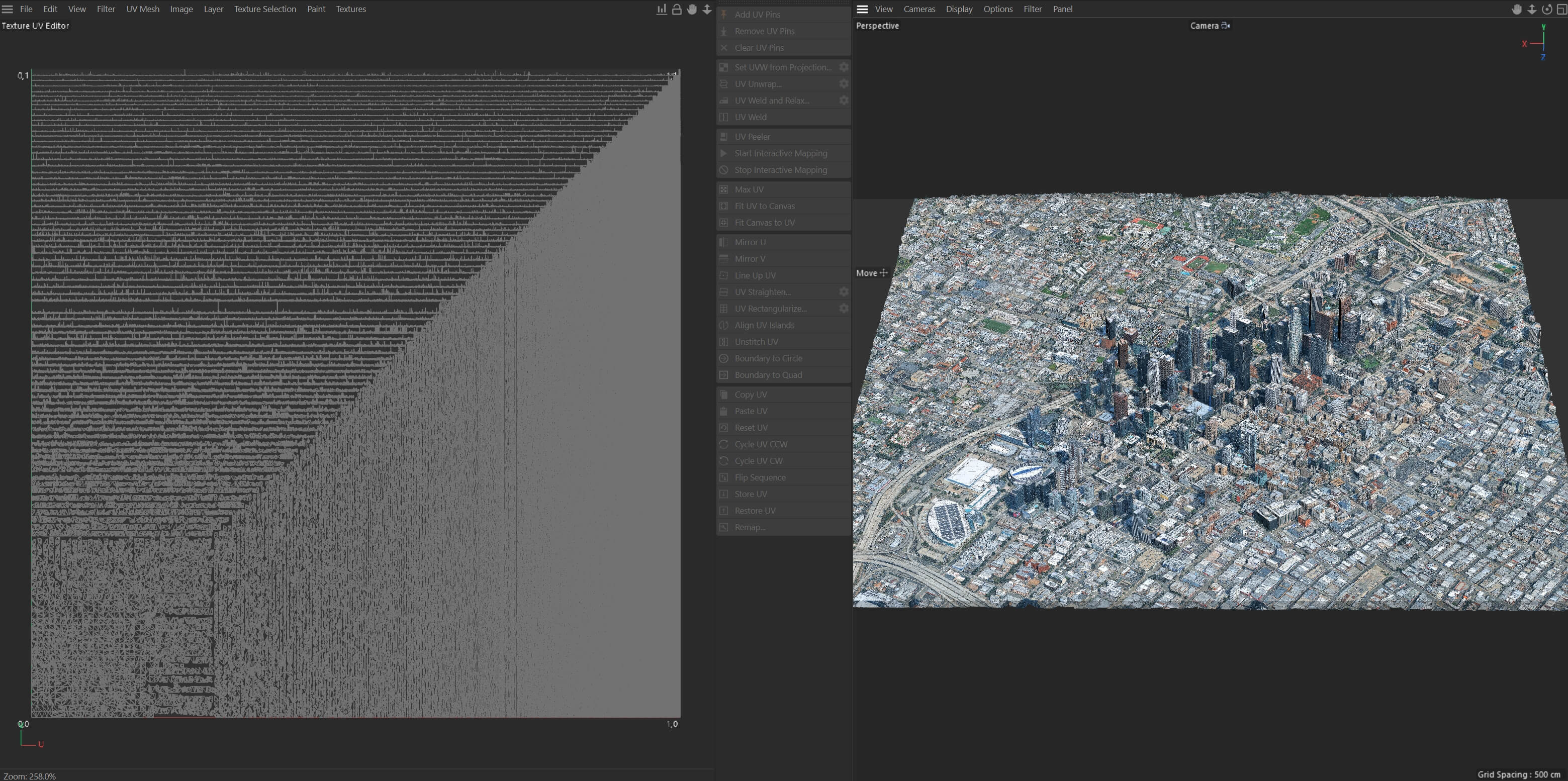Open settings gear for Set UVW from Projection

844,67
